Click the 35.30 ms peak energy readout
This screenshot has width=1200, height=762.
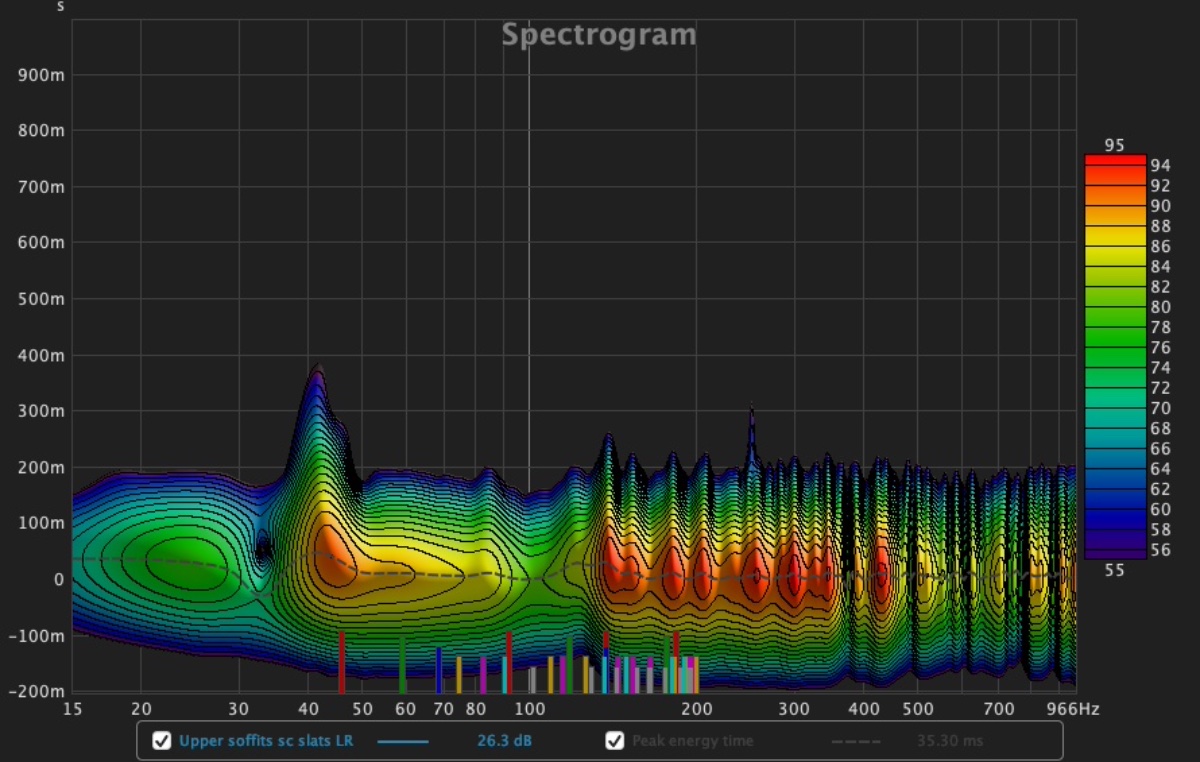click(950, 741)
